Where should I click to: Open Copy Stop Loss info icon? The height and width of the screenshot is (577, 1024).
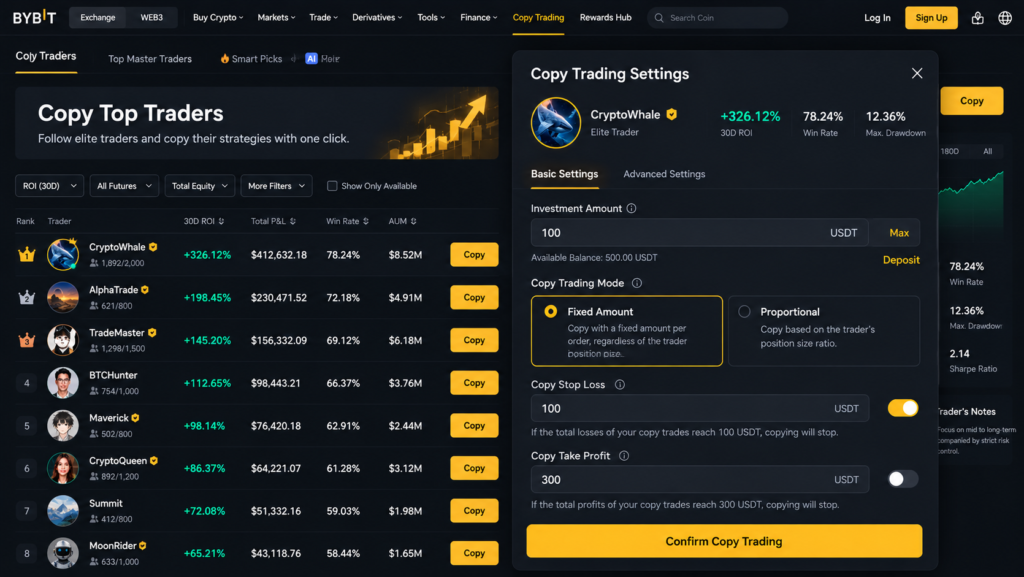620,384
